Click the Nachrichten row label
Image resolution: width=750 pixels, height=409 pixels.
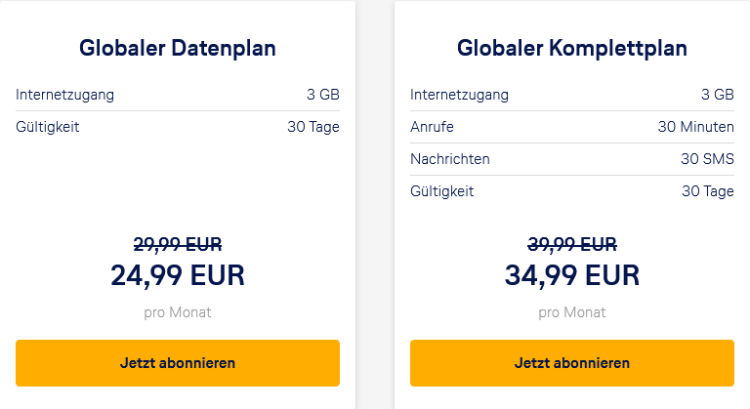(x=450, y=159)
